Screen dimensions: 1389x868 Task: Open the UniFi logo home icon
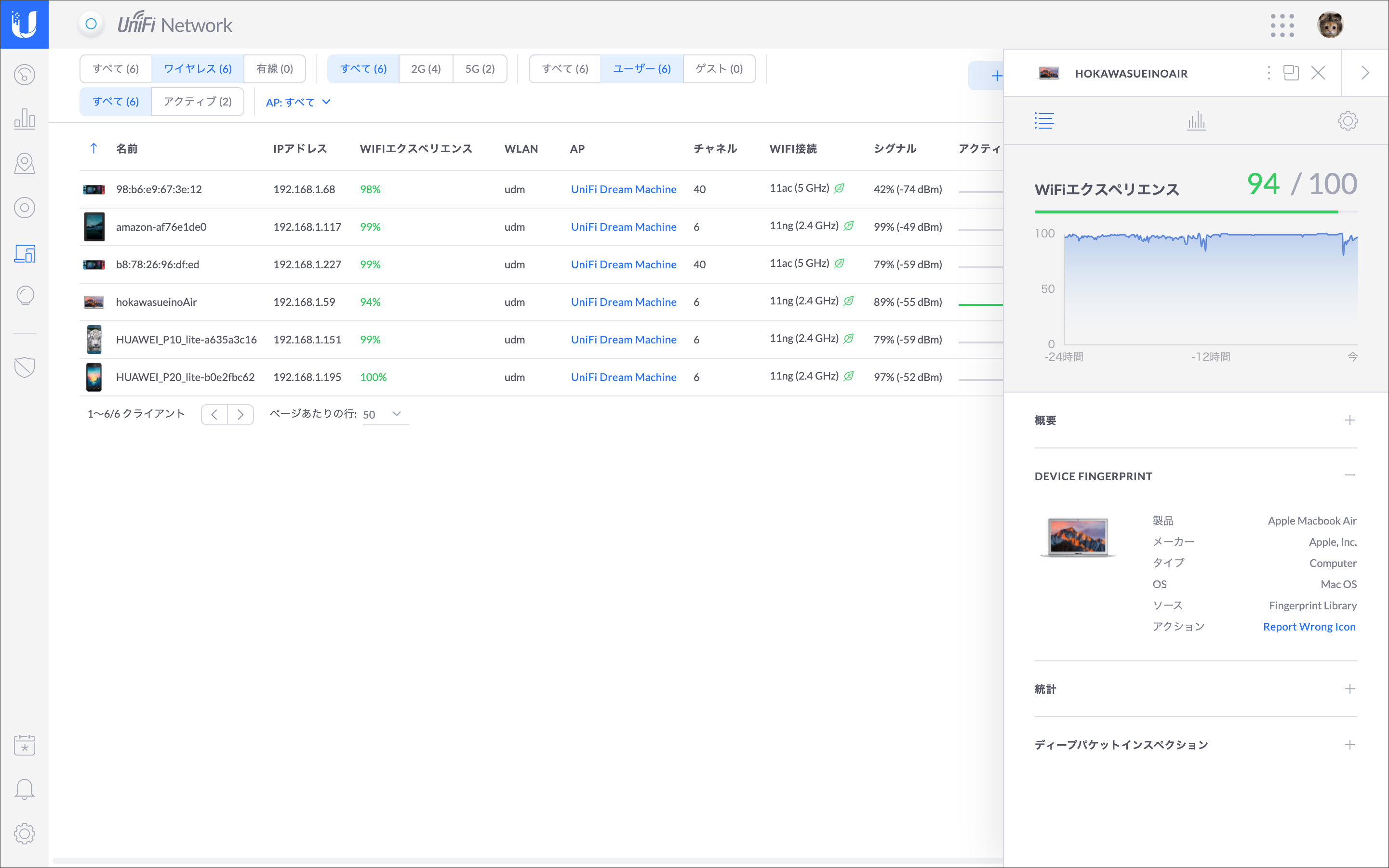24,24
